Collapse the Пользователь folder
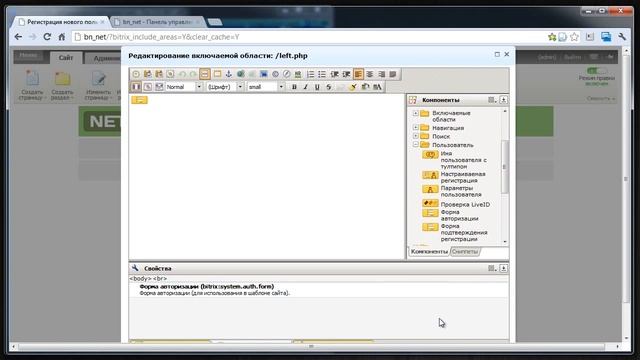Image resolution: width=640 pixels, height=360 pixels. pos(416,144)
